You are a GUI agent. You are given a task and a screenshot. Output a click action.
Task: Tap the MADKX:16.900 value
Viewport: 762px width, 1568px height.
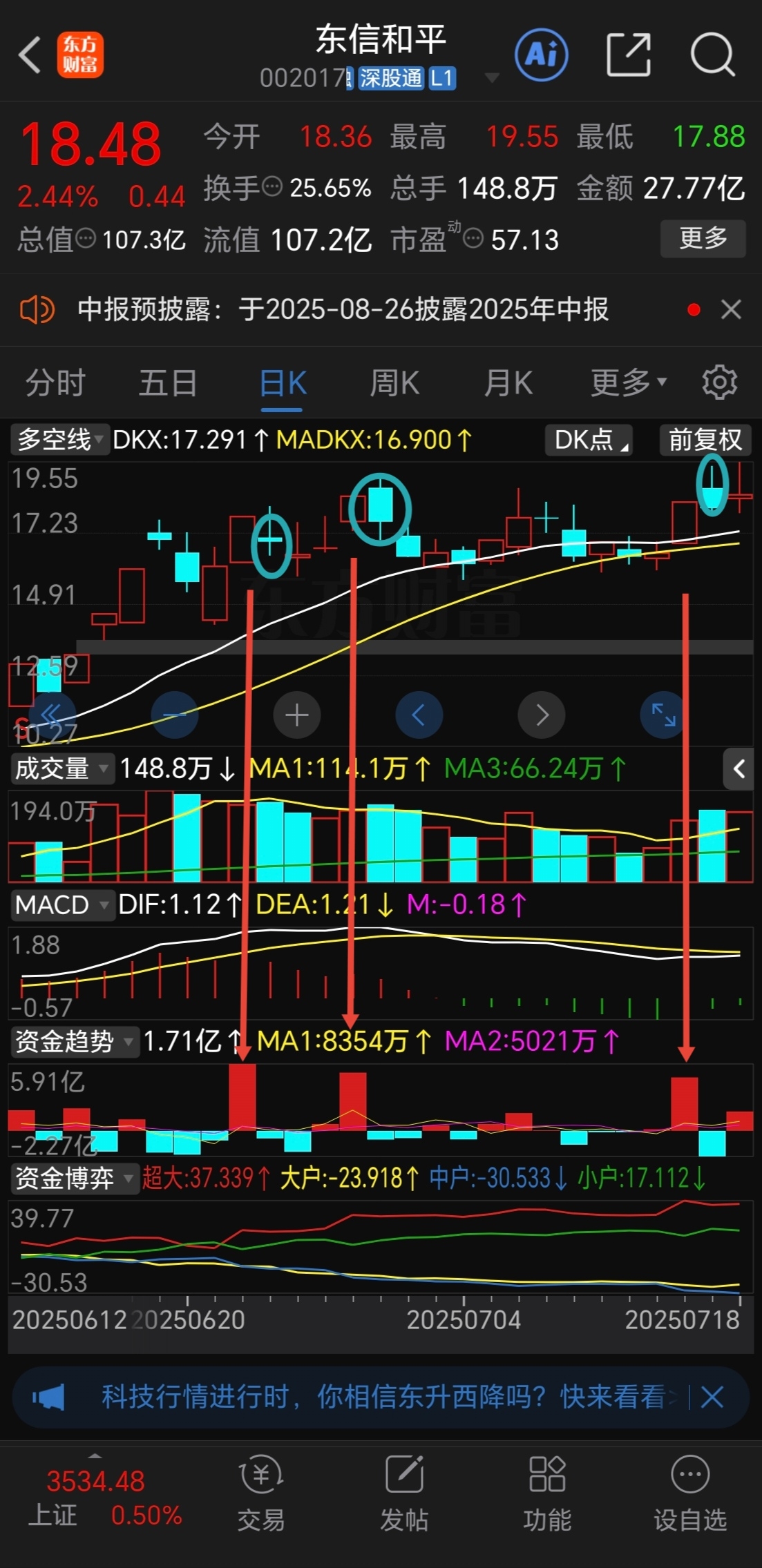375,440
